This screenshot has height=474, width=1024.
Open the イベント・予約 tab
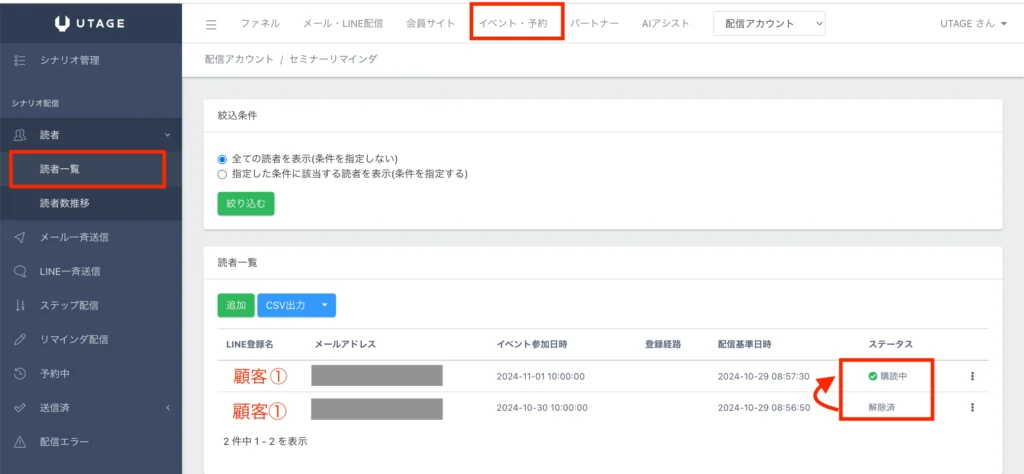pos(513,24)
